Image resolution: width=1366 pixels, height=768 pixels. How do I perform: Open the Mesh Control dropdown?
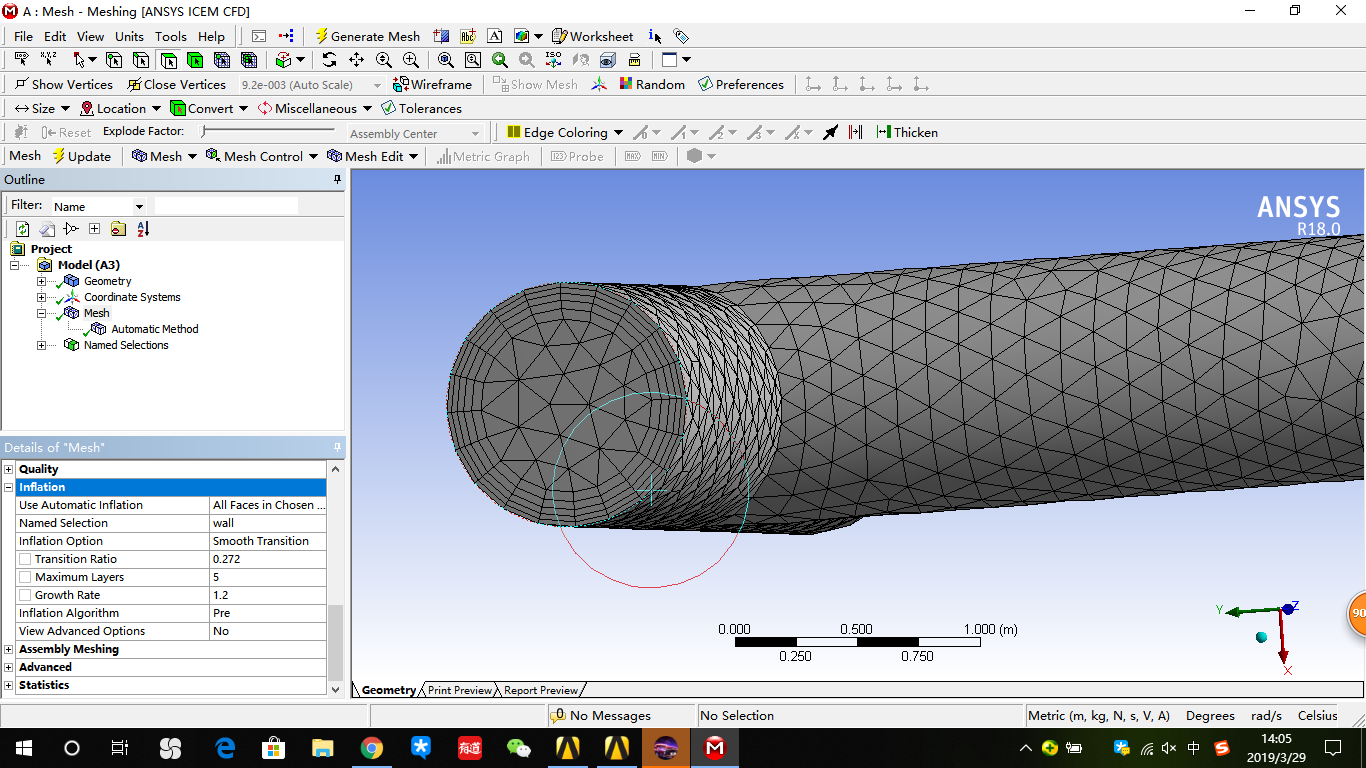(x=261, y=156)
